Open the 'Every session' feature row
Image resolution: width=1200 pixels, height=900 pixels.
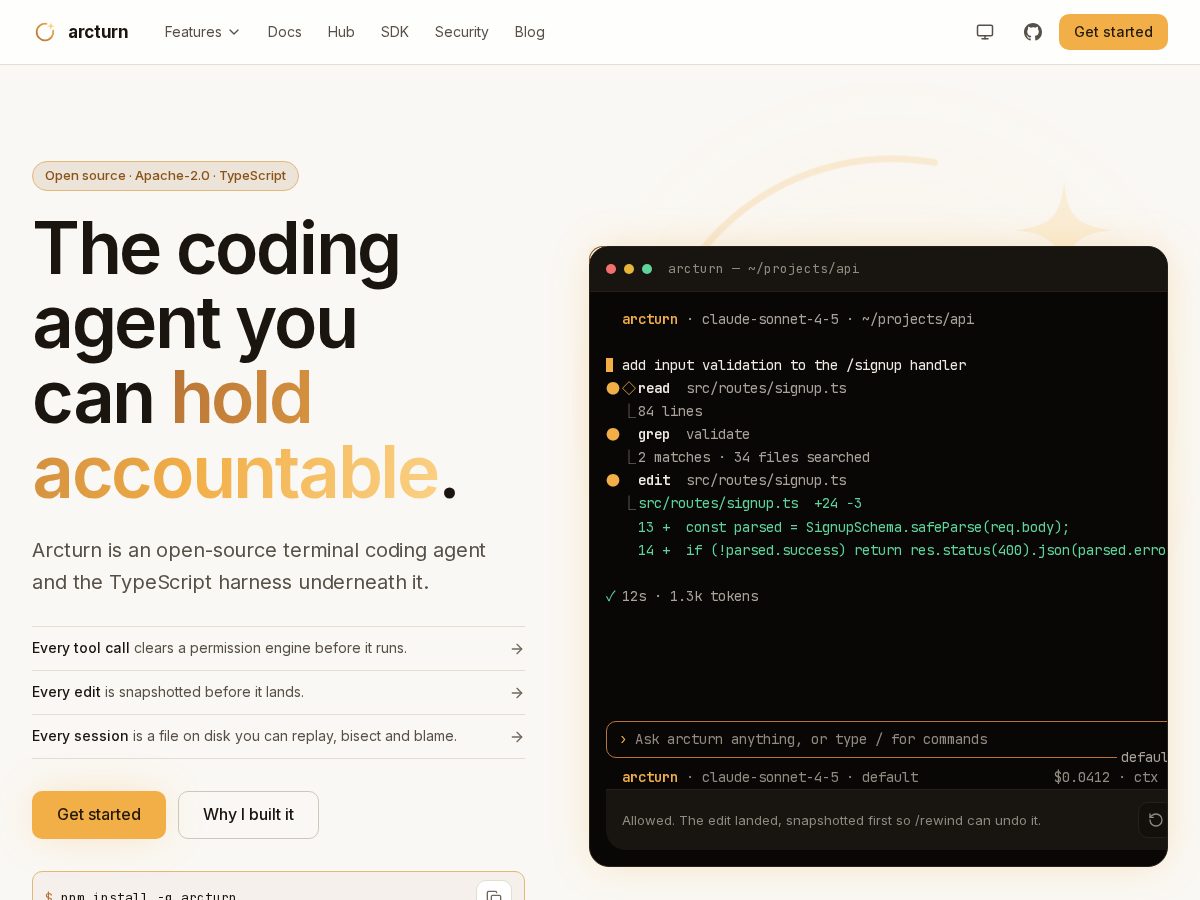point(278,736)
